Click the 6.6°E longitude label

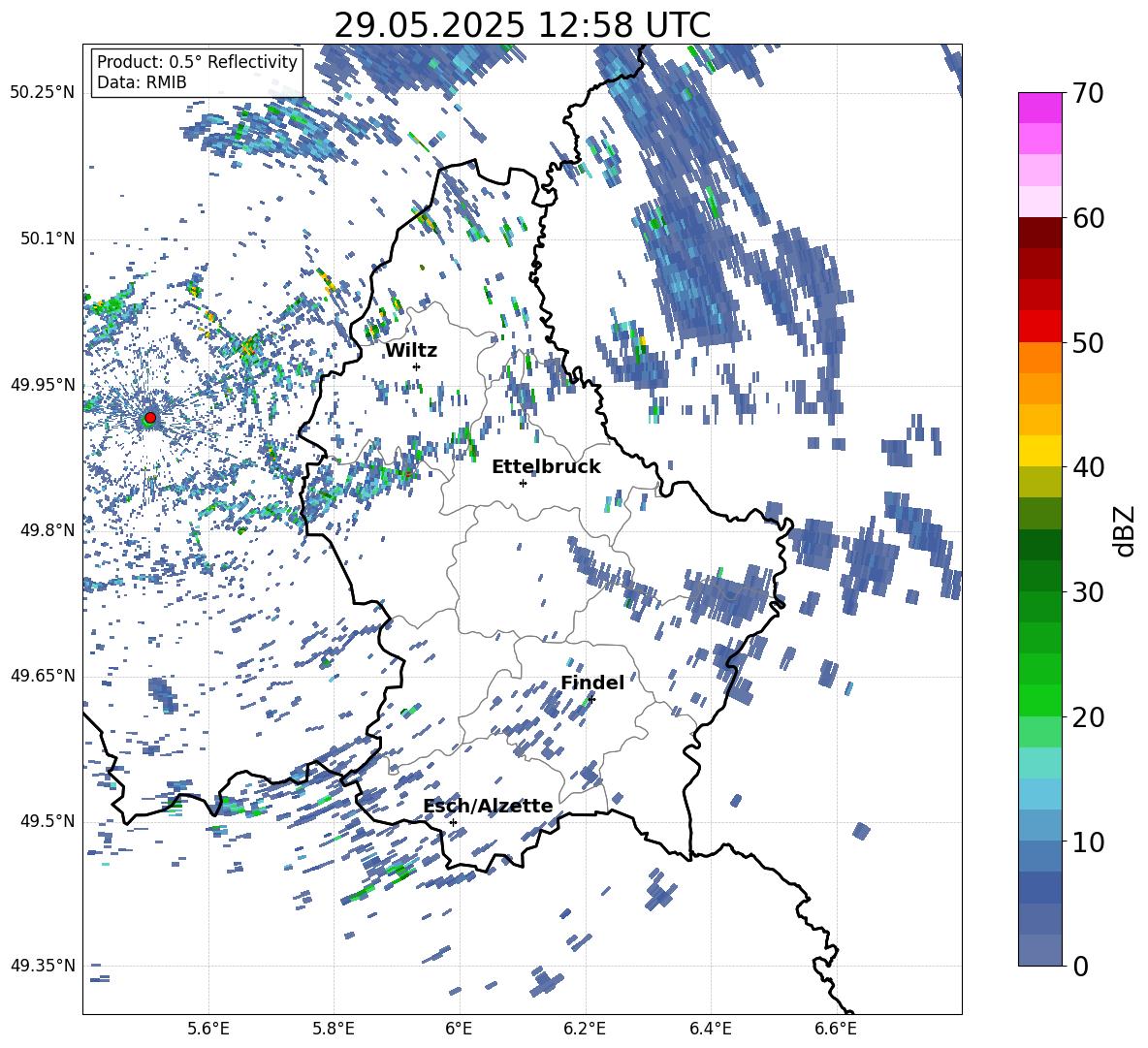(x=836, y=1029)
